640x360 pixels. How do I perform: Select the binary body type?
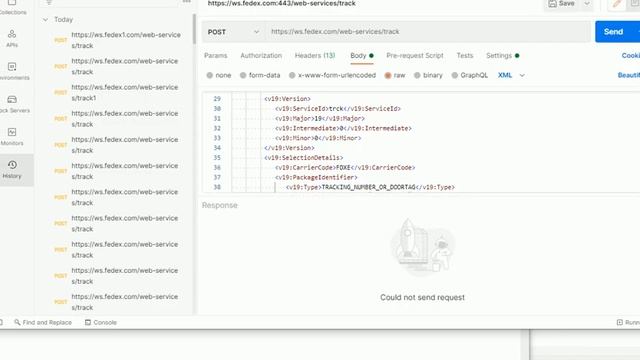coord(428,75)
